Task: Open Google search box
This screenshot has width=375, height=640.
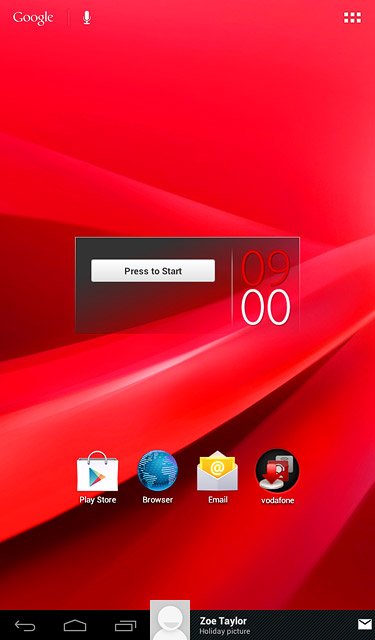Action: [33, 18]
